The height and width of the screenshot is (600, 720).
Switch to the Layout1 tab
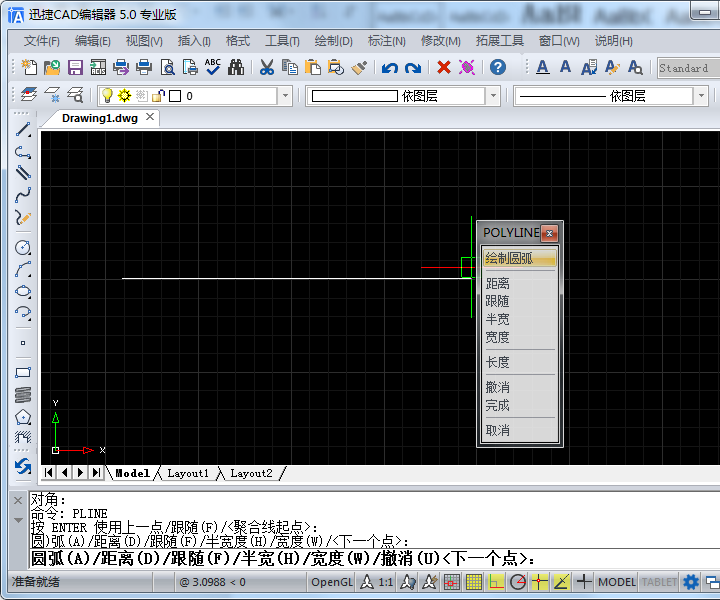pos(188,473)
